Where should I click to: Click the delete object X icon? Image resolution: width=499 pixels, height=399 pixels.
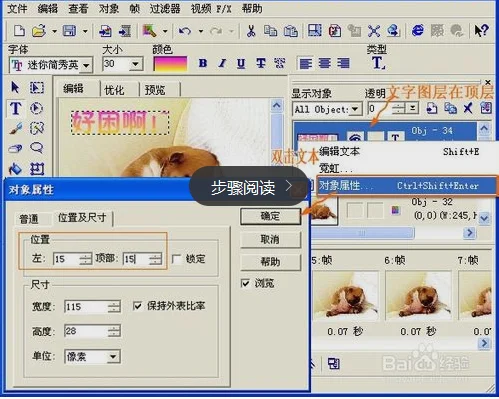(x=468, y=108)
